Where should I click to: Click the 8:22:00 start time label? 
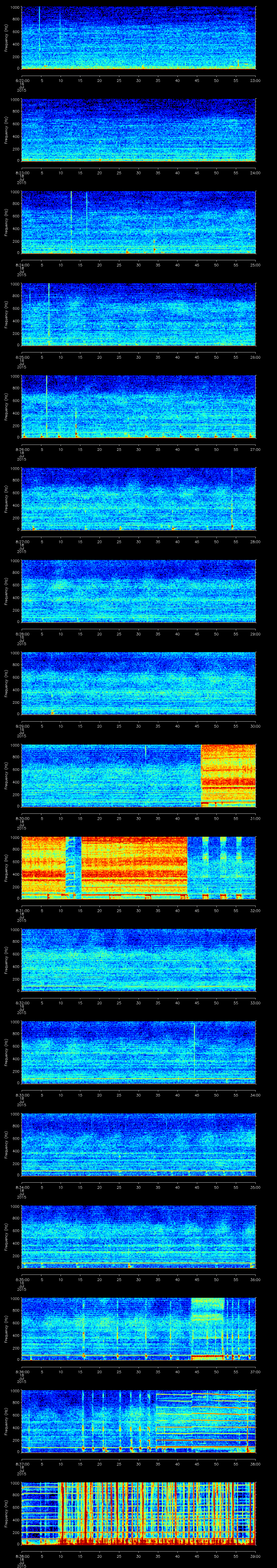(21, 80)
